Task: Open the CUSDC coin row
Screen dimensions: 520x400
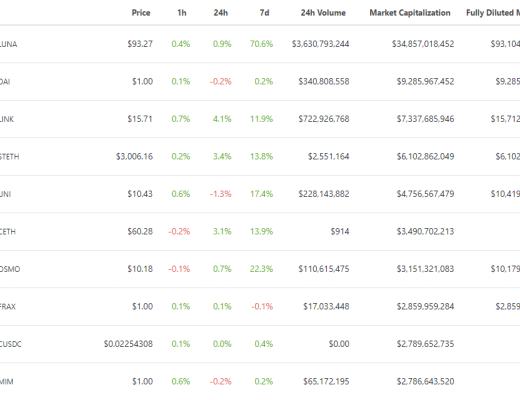Action: [x=260, y=344]
